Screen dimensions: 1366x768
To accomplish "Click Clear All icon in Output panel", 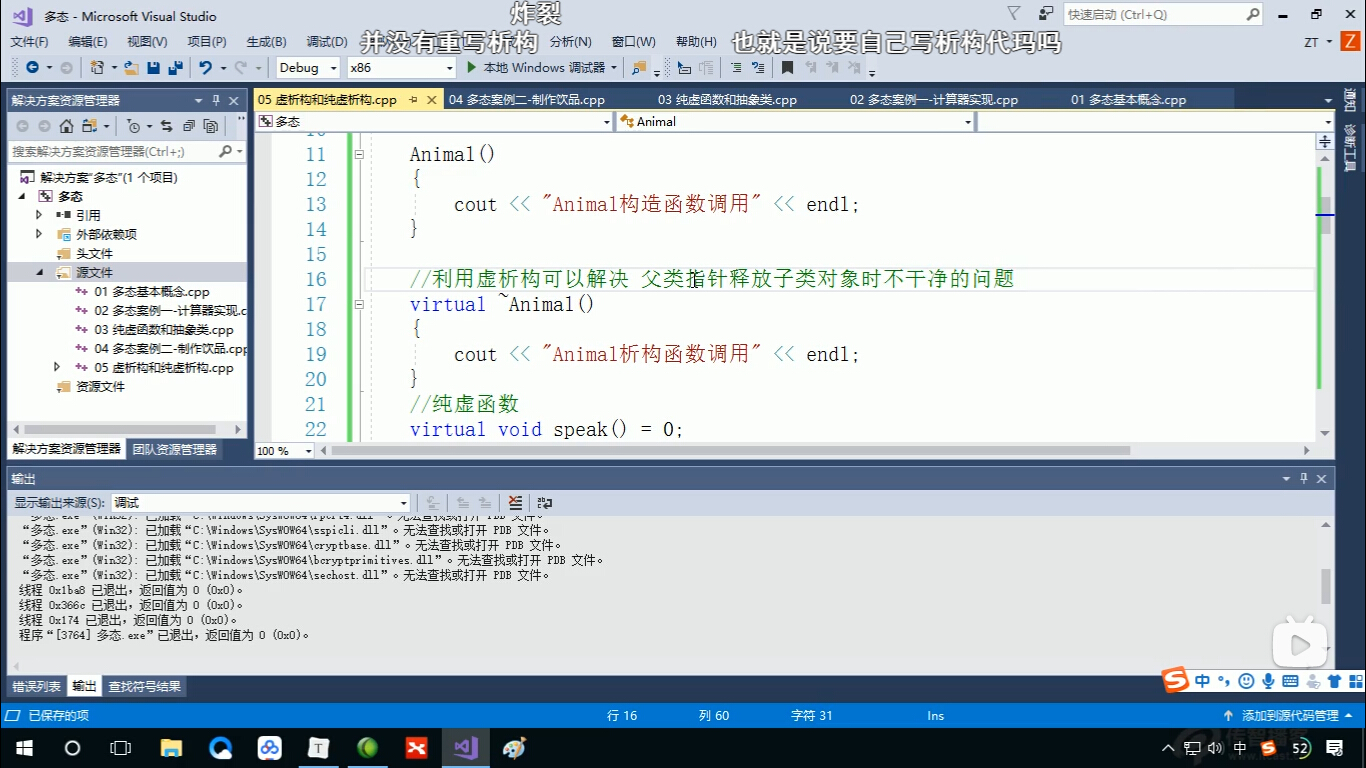I will coord(515,503).
